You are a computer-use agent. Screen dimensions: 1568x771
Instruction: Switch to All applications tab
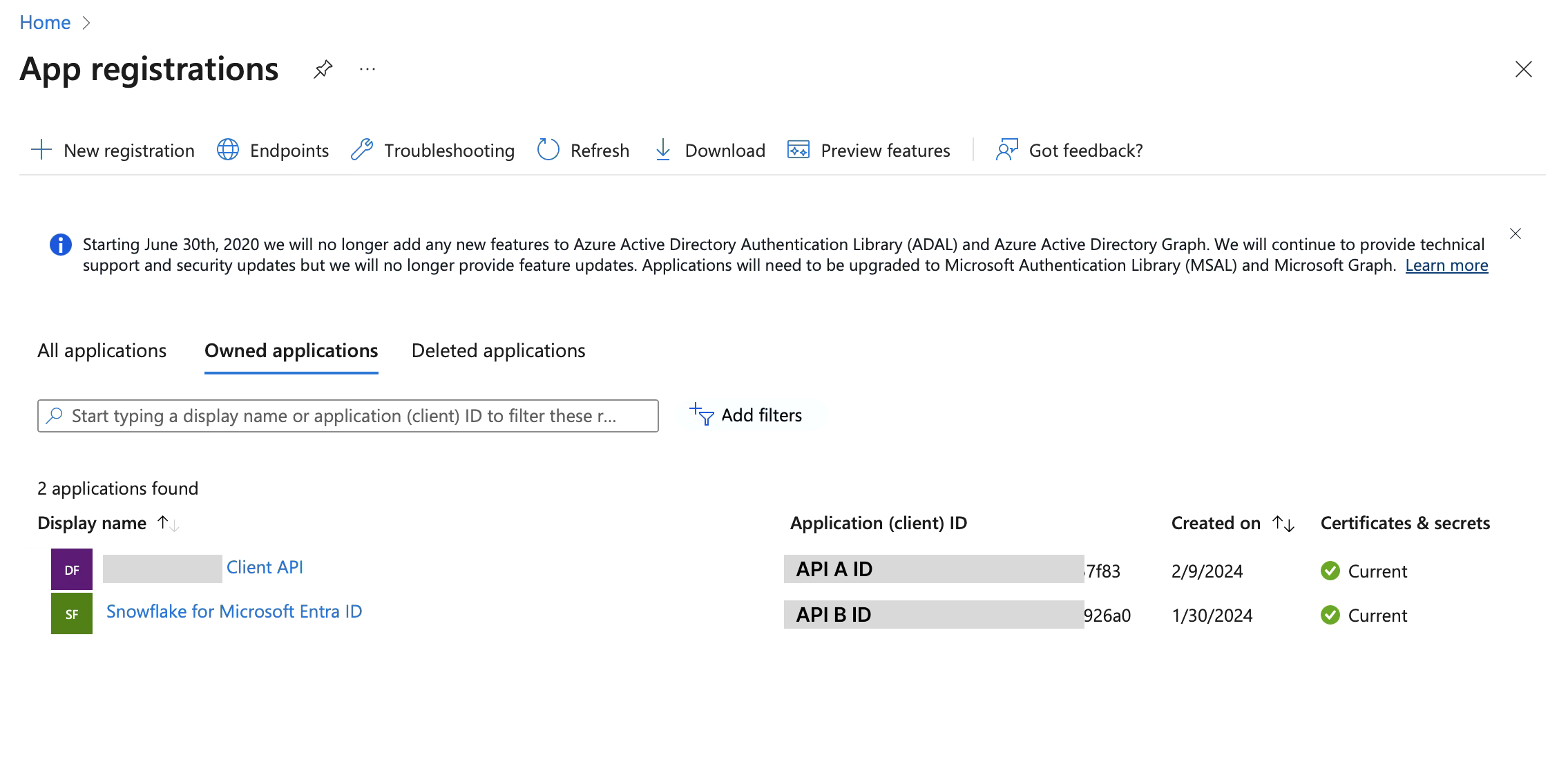[102, 351]
